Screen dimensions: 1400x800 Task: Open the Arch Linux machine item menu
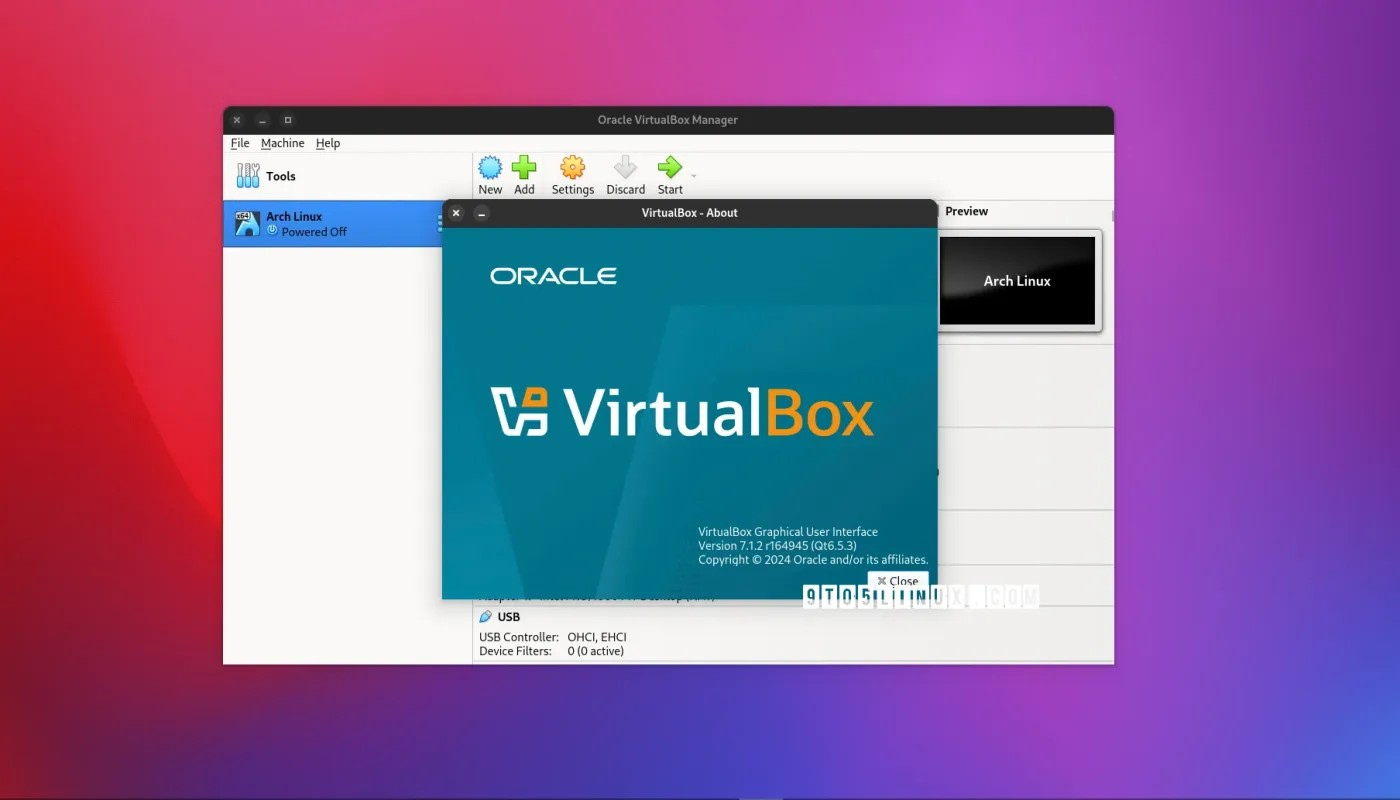439,224
